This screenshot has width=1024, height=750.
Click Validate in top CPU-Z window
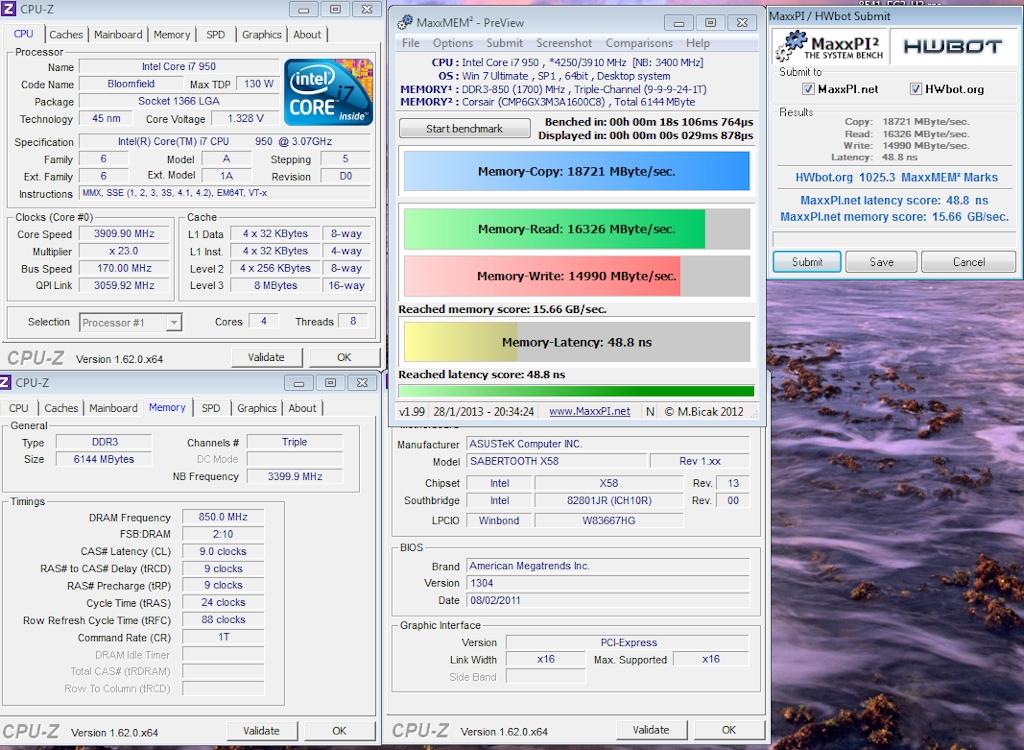pyautogui.click(x=266, y=357)
